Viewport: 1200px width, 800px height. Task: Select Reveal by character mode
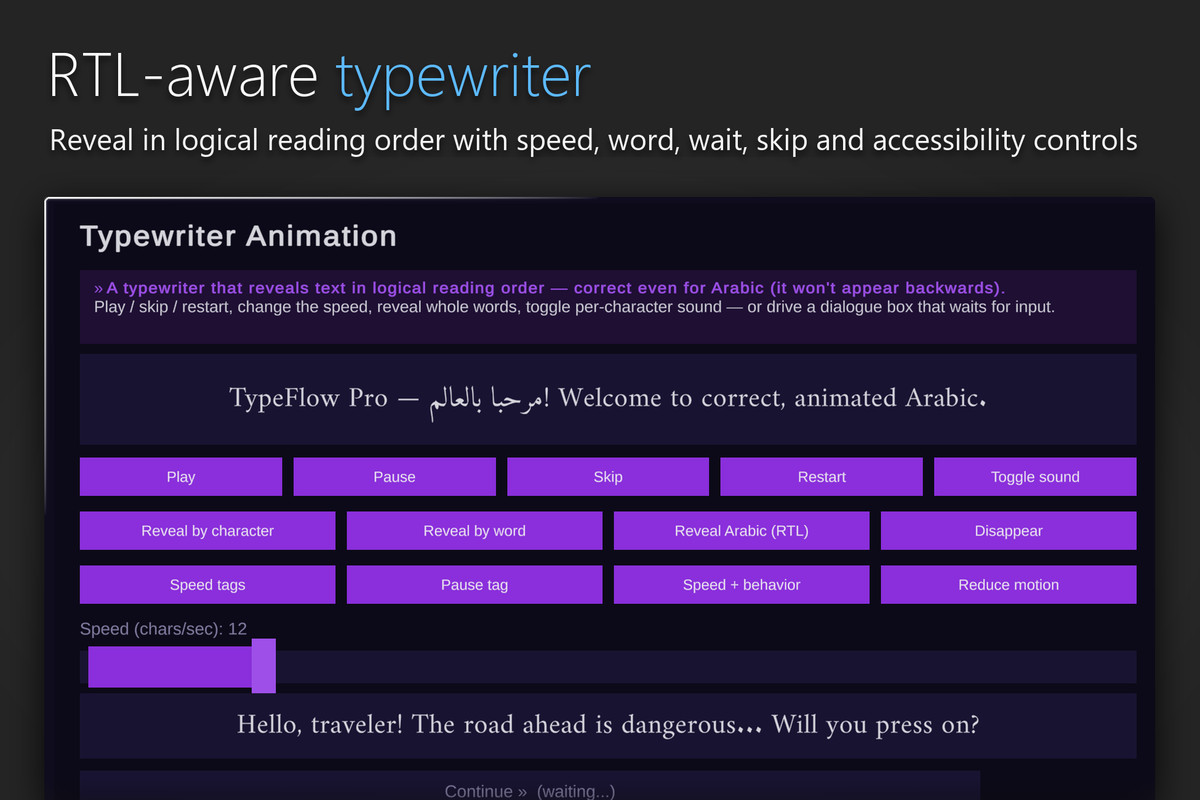point(207,531)
